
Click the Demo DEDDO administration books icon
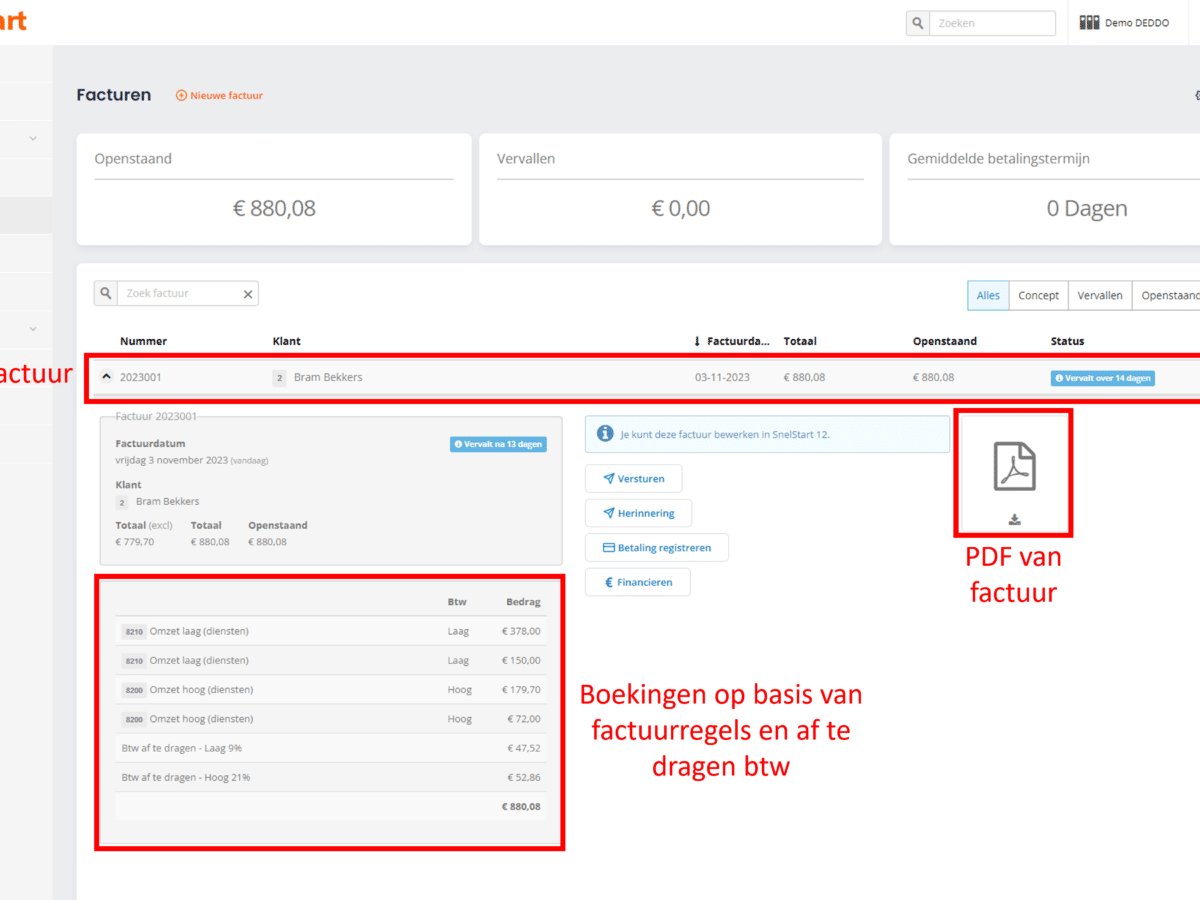point(1089,23)
